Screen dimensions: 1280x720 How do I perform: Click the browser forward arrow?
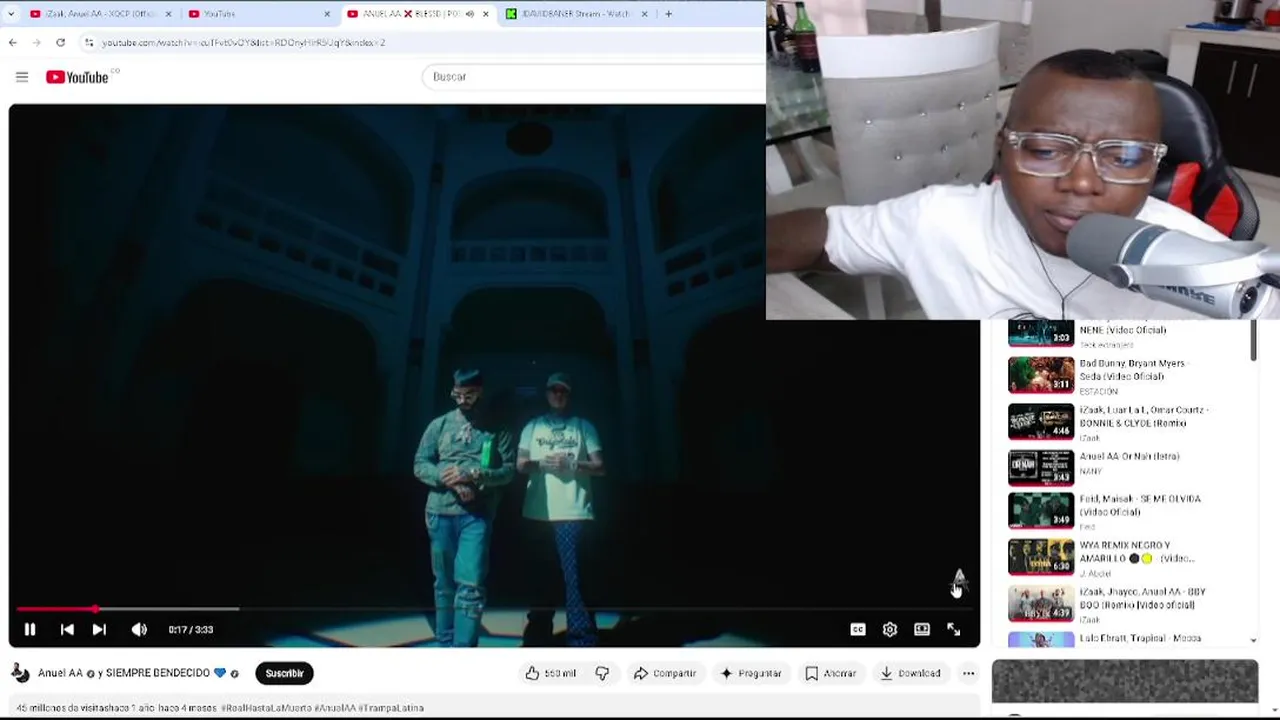[36, 42]
